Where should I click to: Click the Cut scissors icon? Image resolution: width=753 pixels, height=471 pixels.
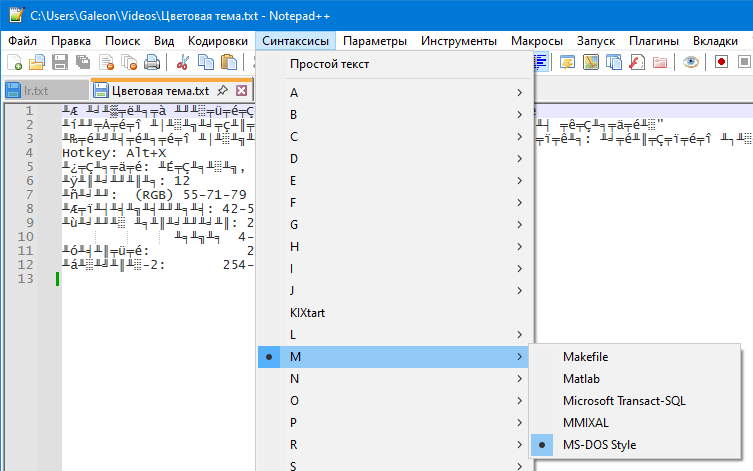pyautogui.click(x=184, y=62)
